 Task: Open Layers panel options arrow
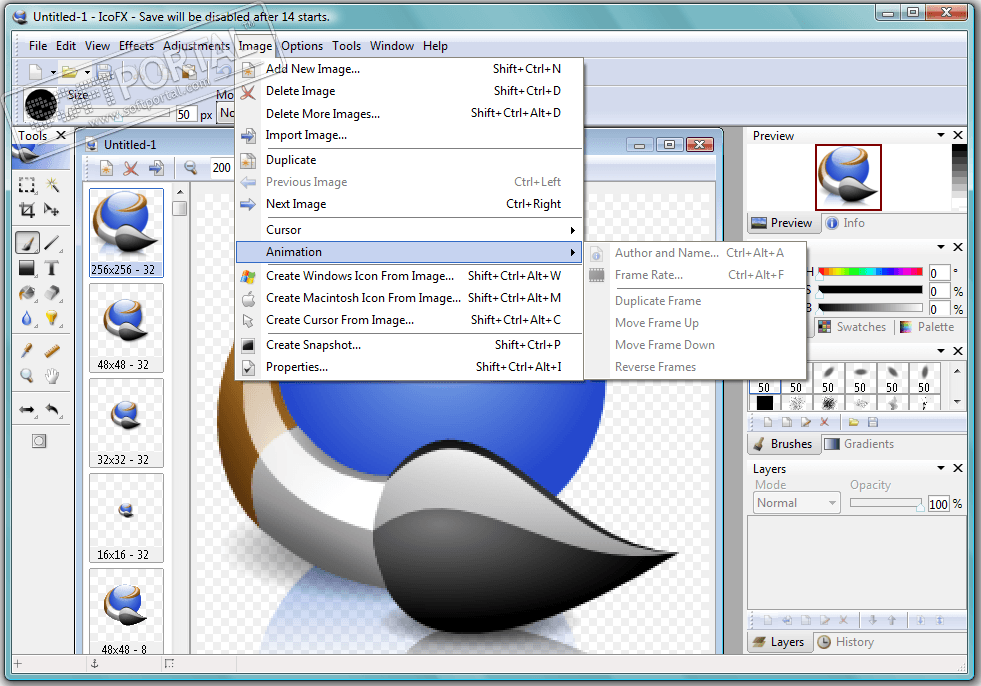[940, 468]
